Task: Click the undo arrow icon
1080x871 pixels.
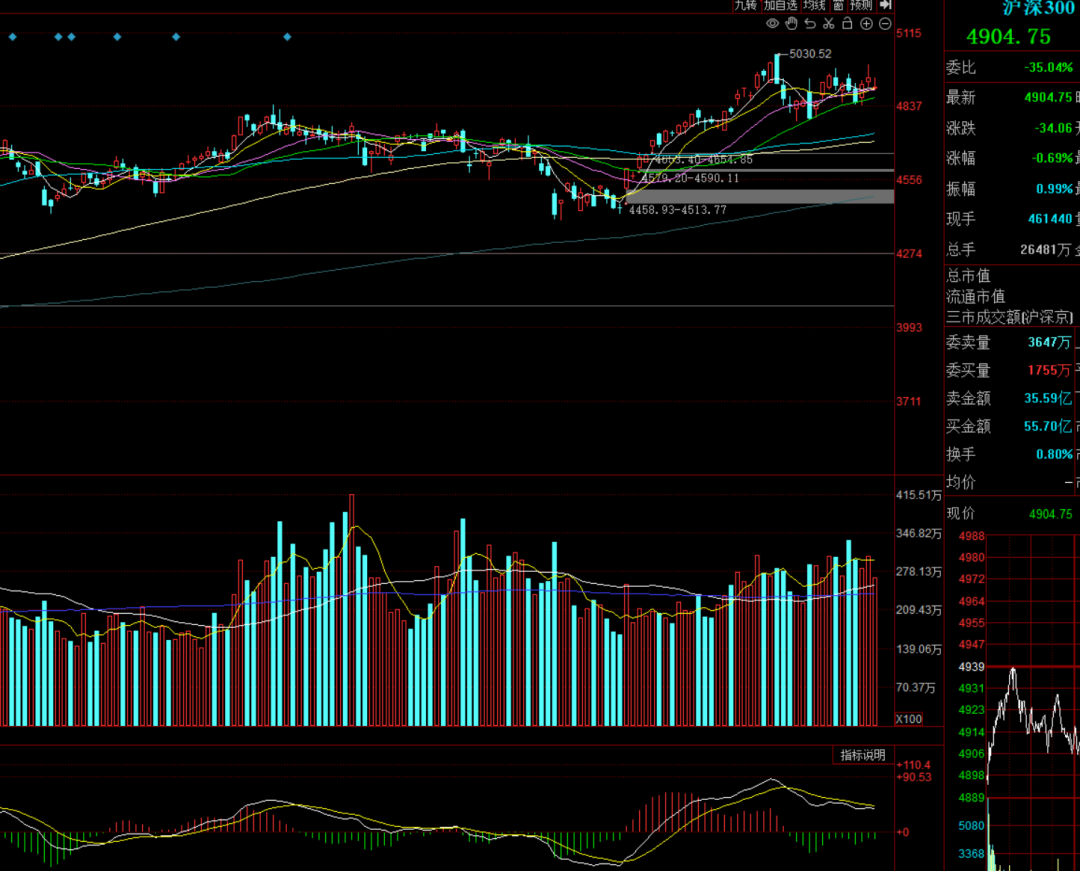Action: pos(810,23)
